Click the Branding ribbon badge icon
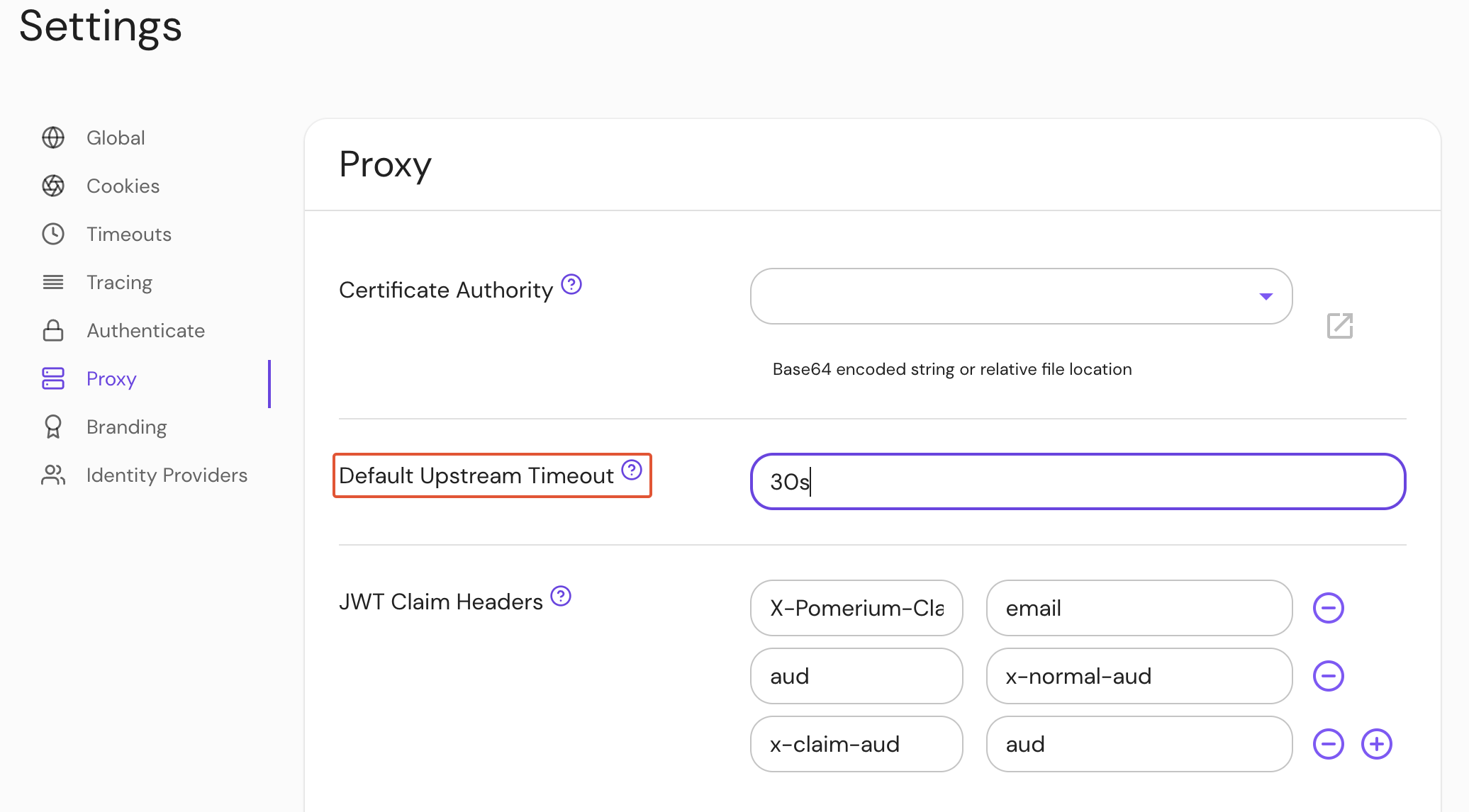This screenshot has height=812, width=1469. (x=53, y=427)
